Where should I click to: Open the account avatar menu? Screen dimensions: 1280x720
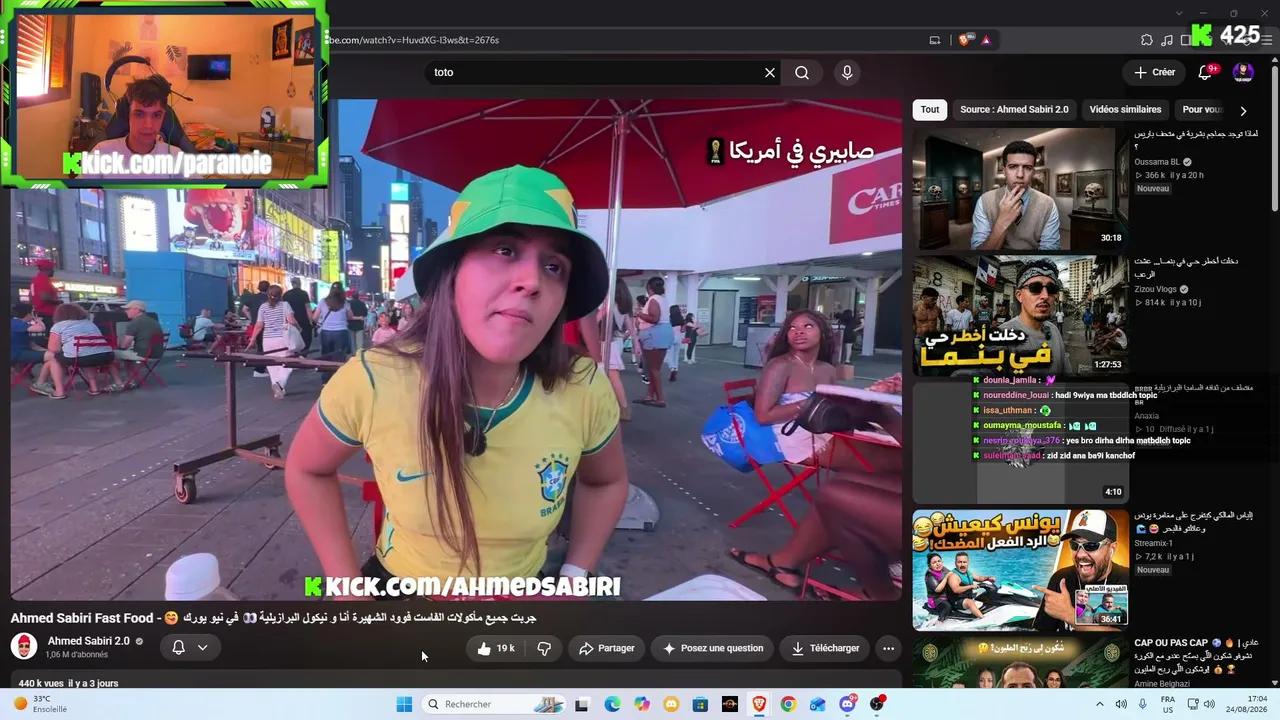(1243, 72)
